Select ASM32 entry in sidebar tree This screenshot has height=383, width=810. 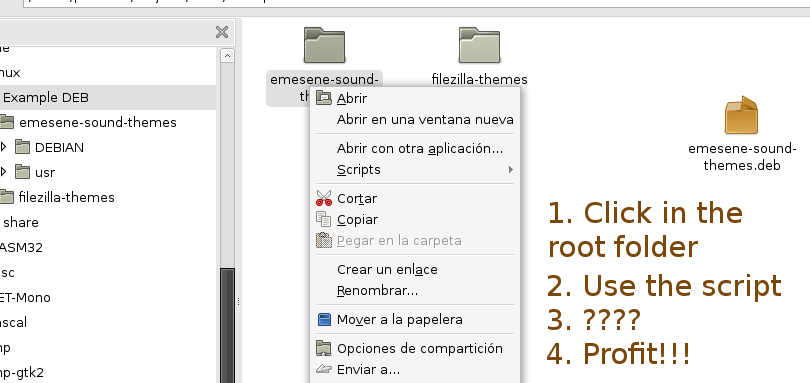[x=21, y=248]
